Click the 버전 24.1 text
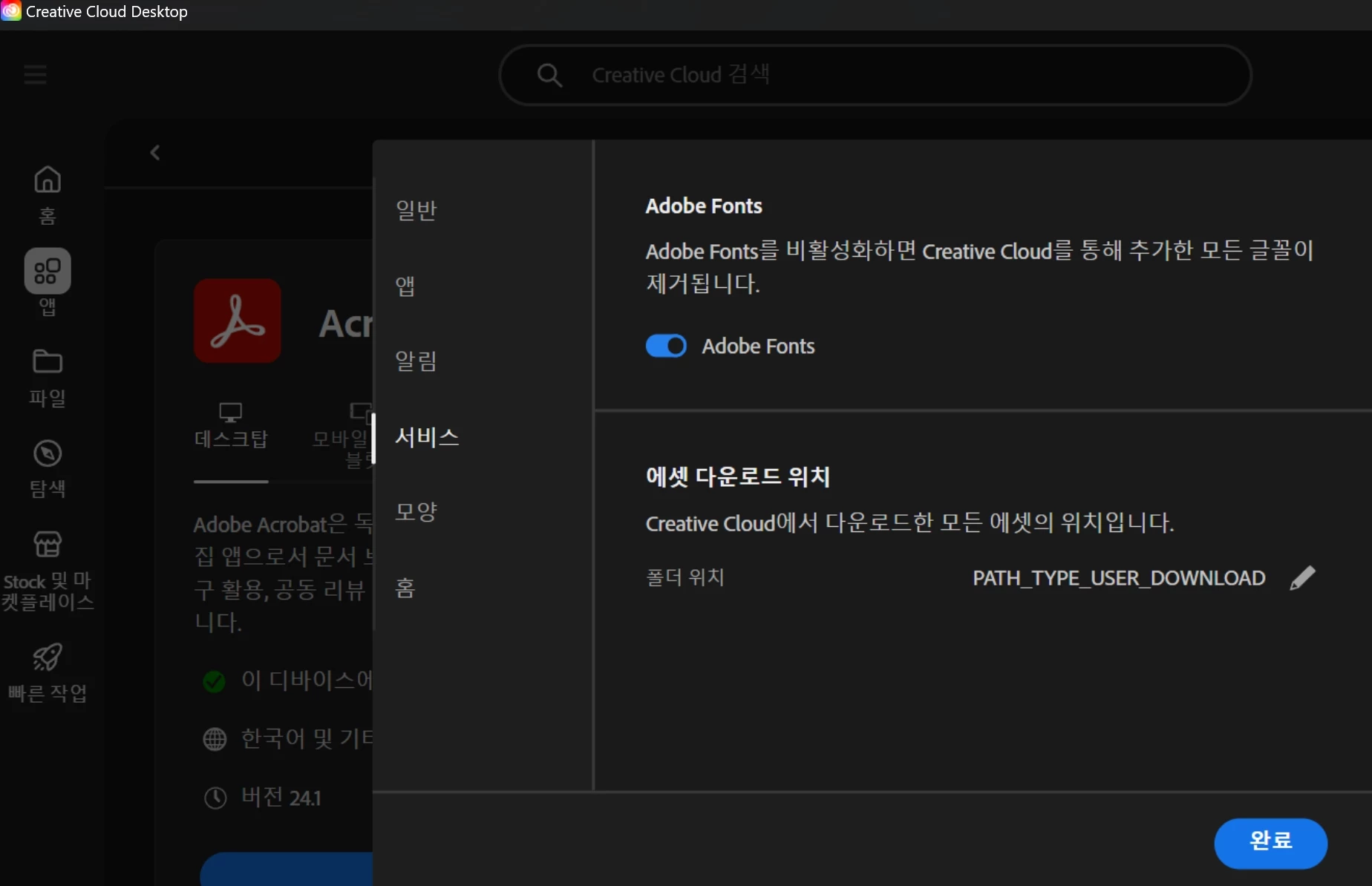 [x=281, y=798]
